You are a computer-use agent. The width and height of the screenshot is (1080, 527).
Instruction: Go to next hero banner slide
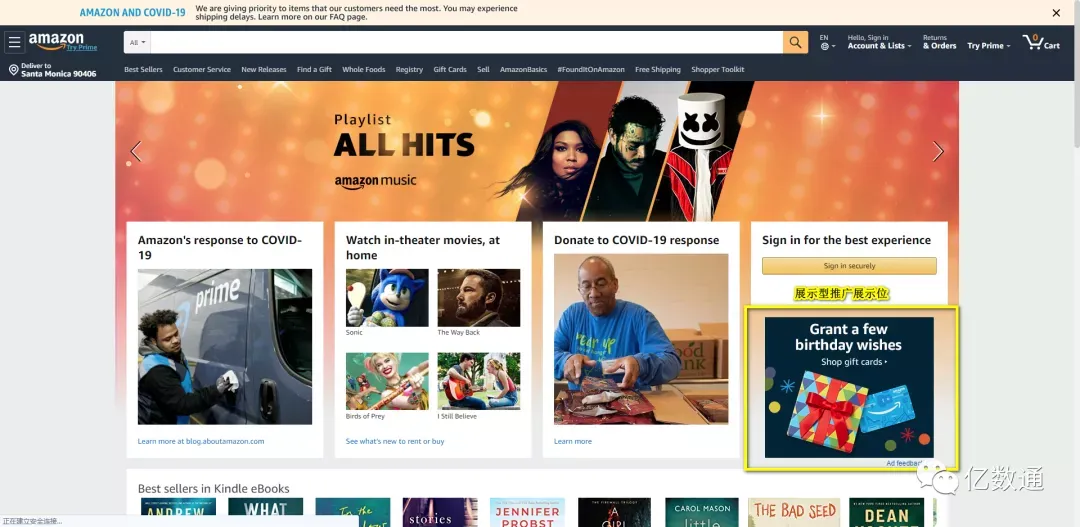point(937,152)
